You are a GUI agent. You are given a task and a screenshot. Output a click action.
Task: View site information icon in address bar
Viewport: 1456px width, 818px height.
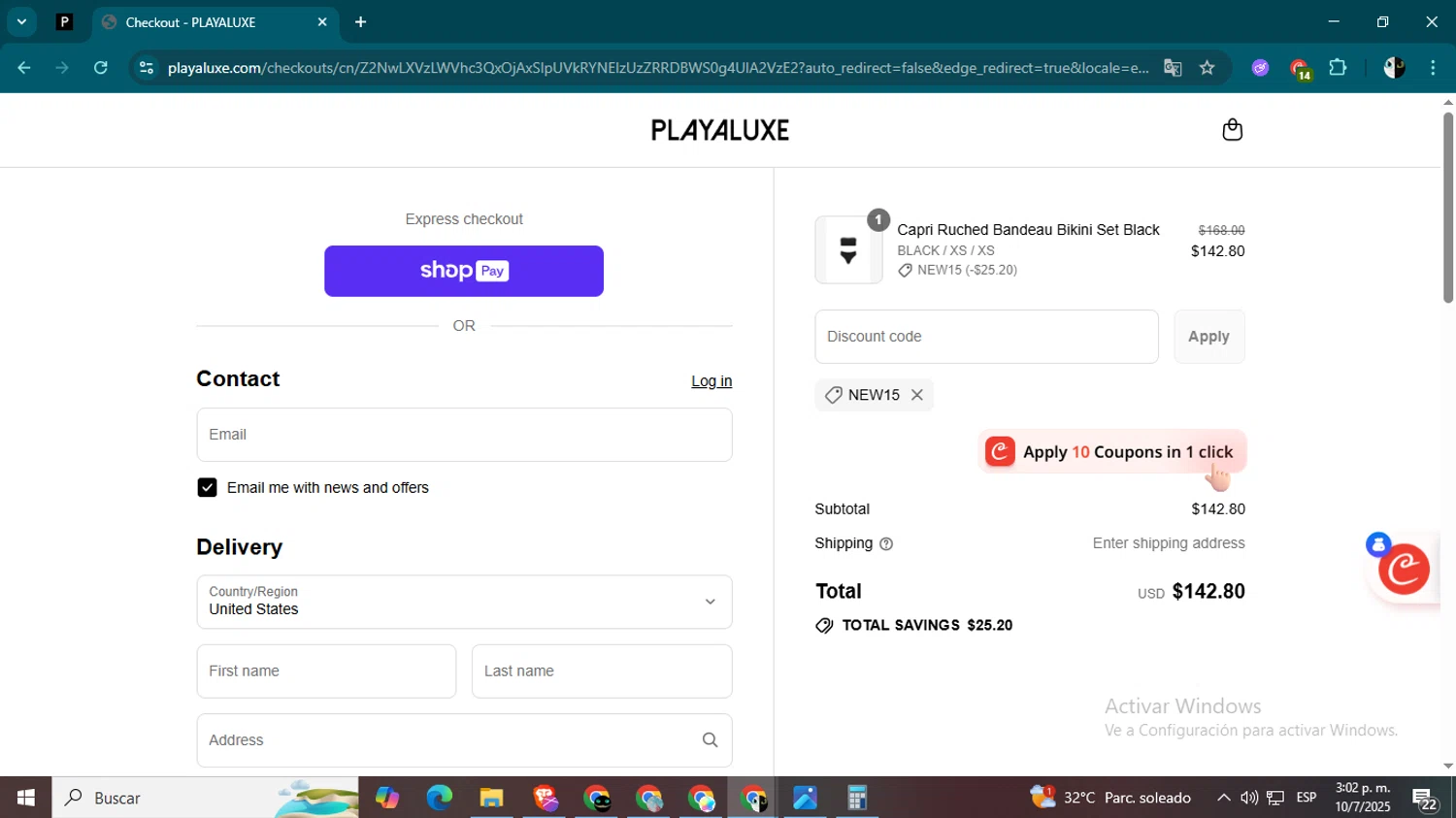[x=147, y=68]
